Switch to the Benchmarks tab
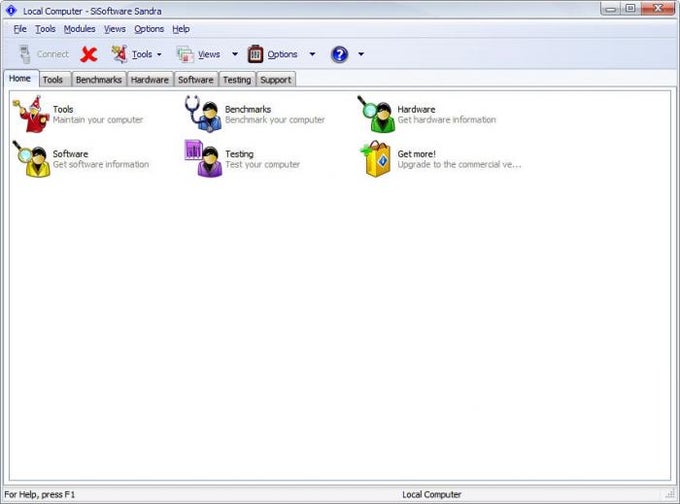The image size is (680, 504). coord(99,80)
